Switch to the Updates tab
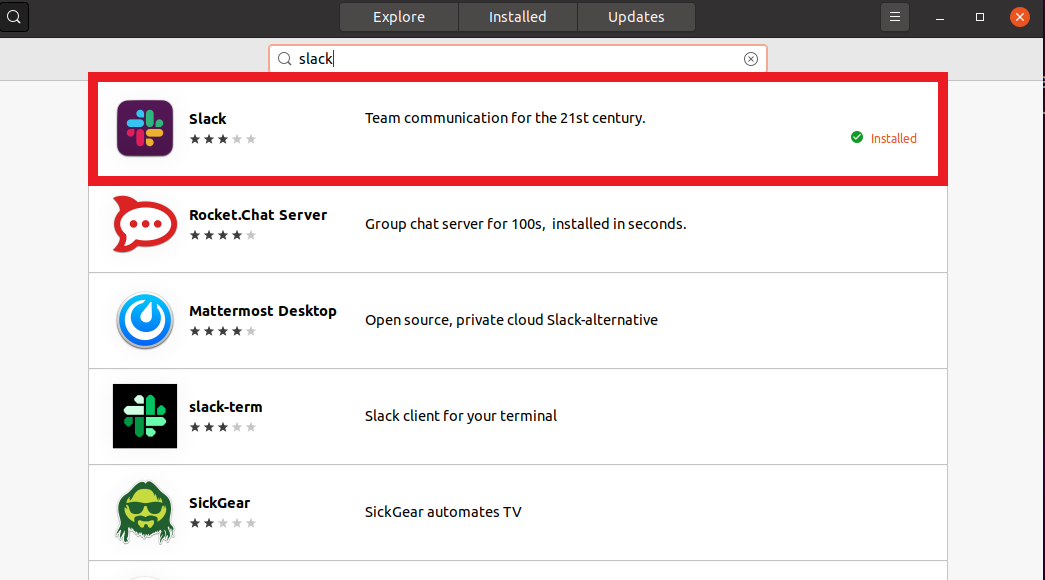 coord(636,17)
